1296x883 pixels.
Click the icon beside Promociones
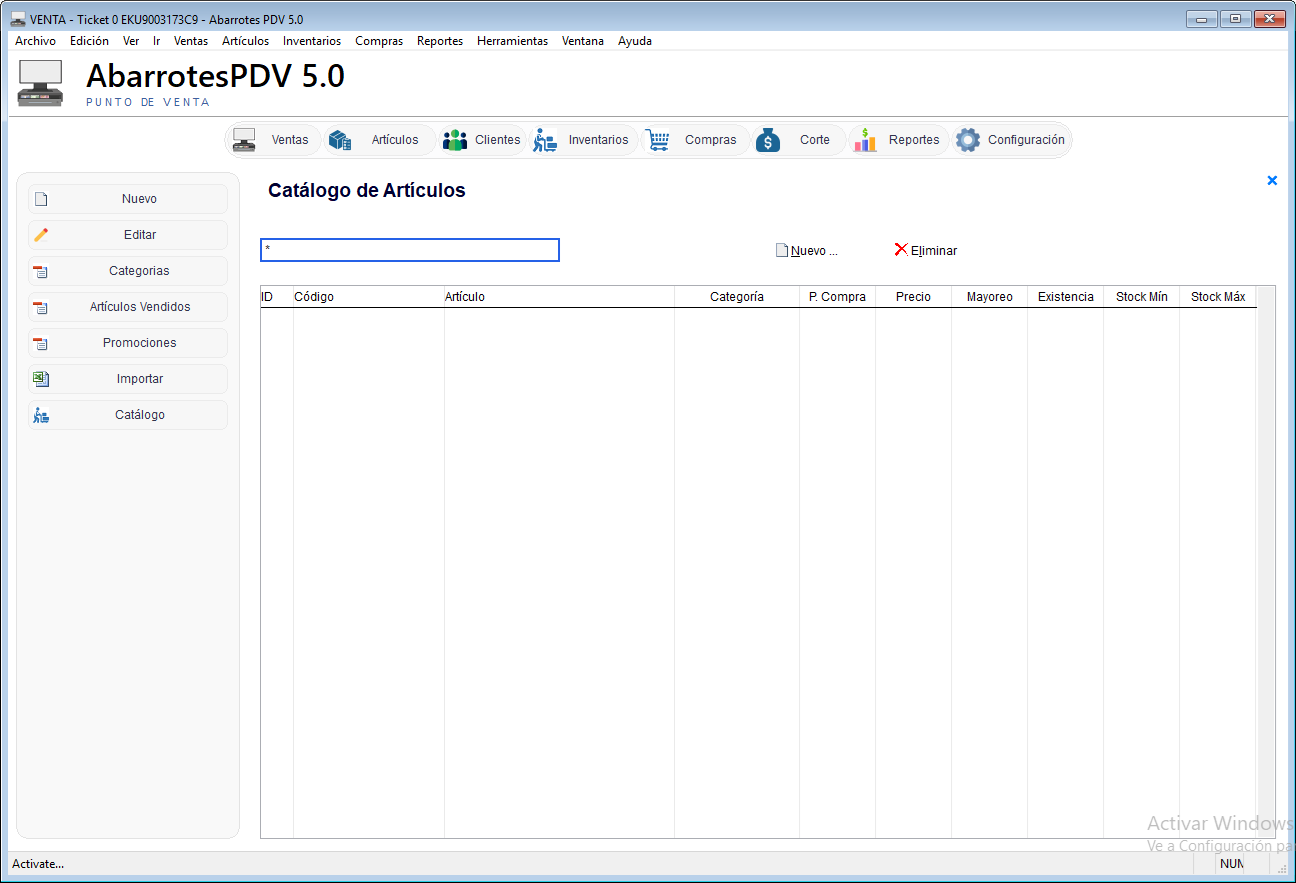click(x=41, y=343)
